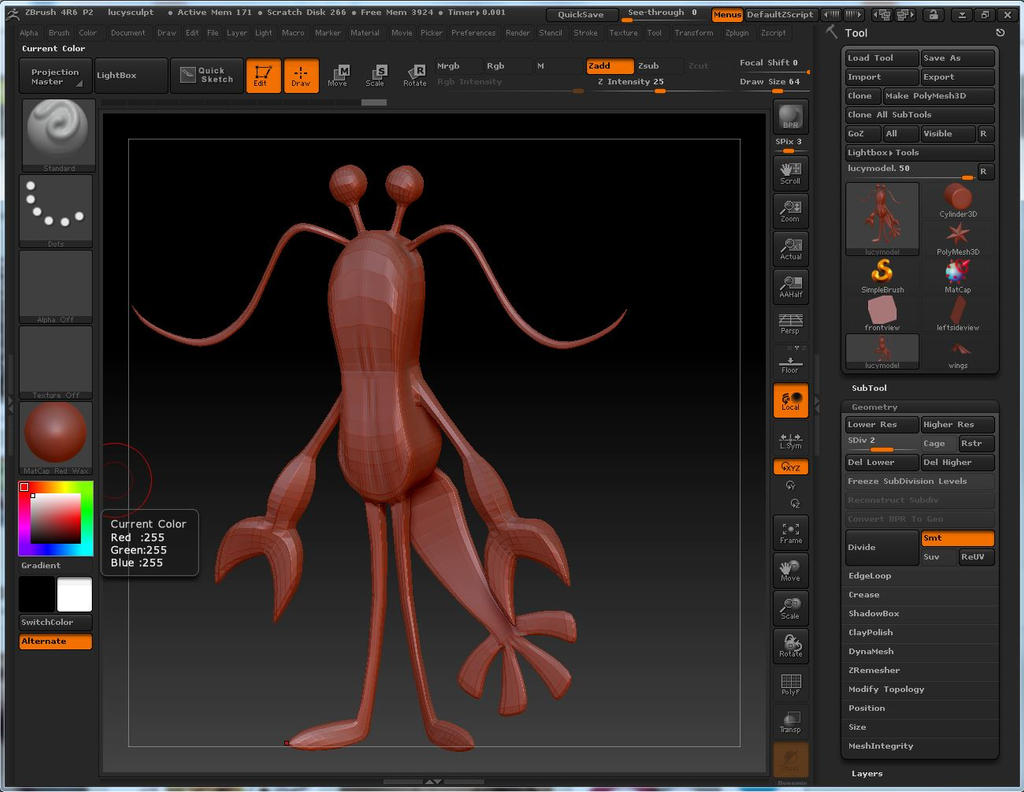Screen dimensions: 1024x792
Task: Click the right shelf Scale view icon
Action: [790, 608]
